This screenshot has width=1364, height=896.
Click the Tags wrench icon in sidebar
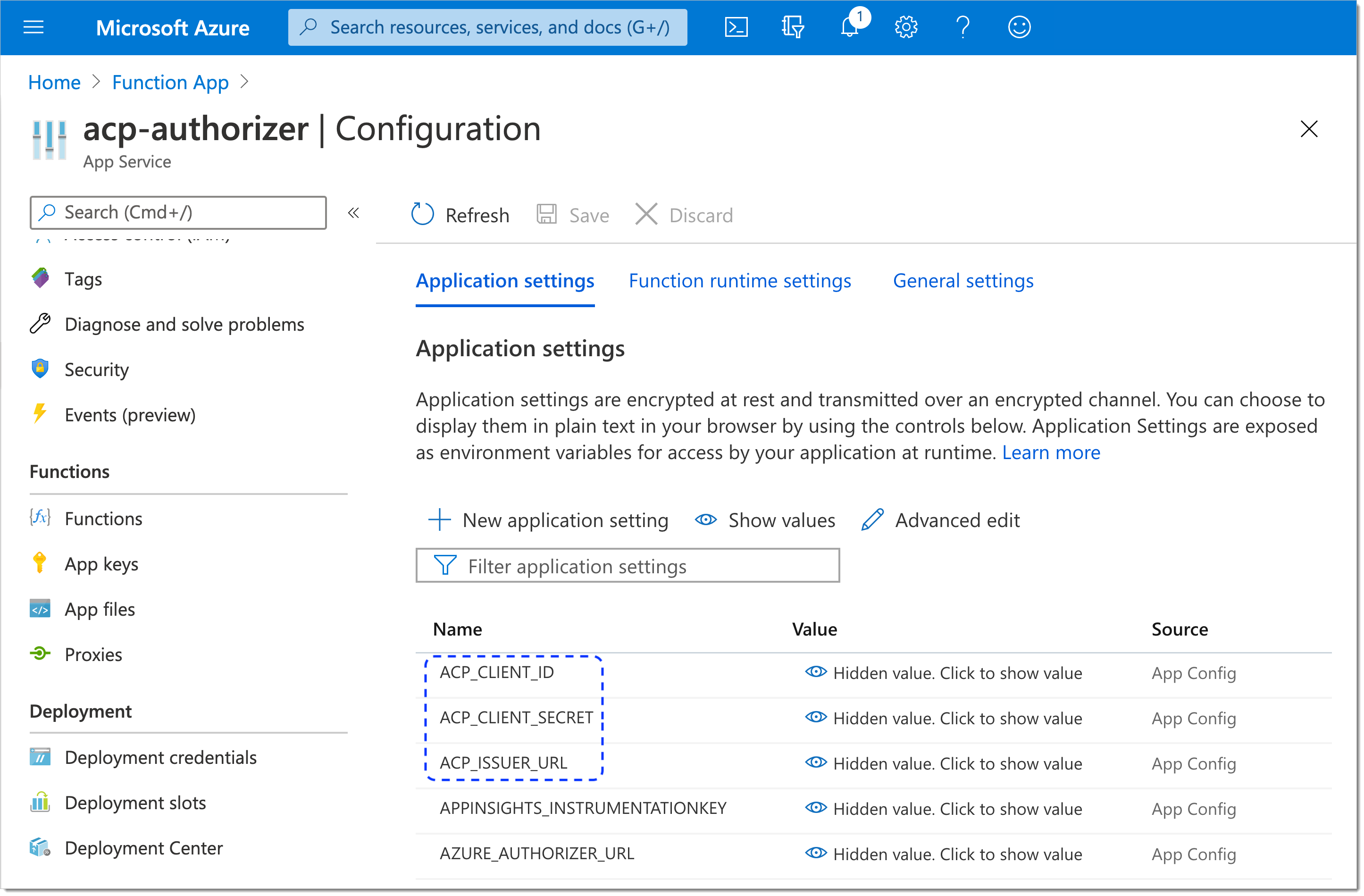(41, 278)
